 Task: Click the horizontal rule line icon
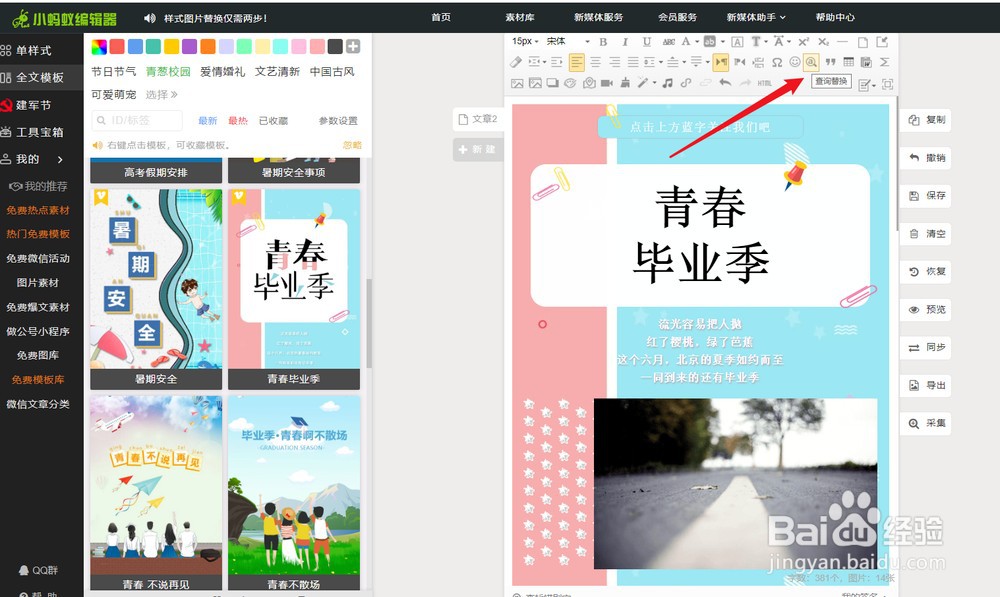tap(842, 42)
